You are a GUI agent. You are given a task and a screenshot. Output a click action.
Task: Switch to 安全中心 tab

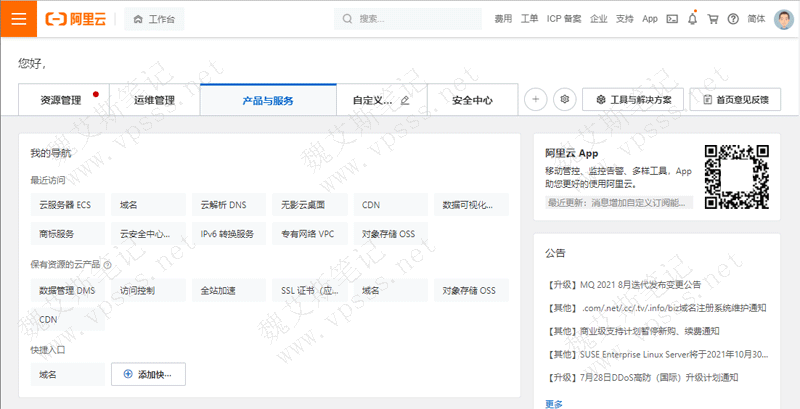pos(472,99)
